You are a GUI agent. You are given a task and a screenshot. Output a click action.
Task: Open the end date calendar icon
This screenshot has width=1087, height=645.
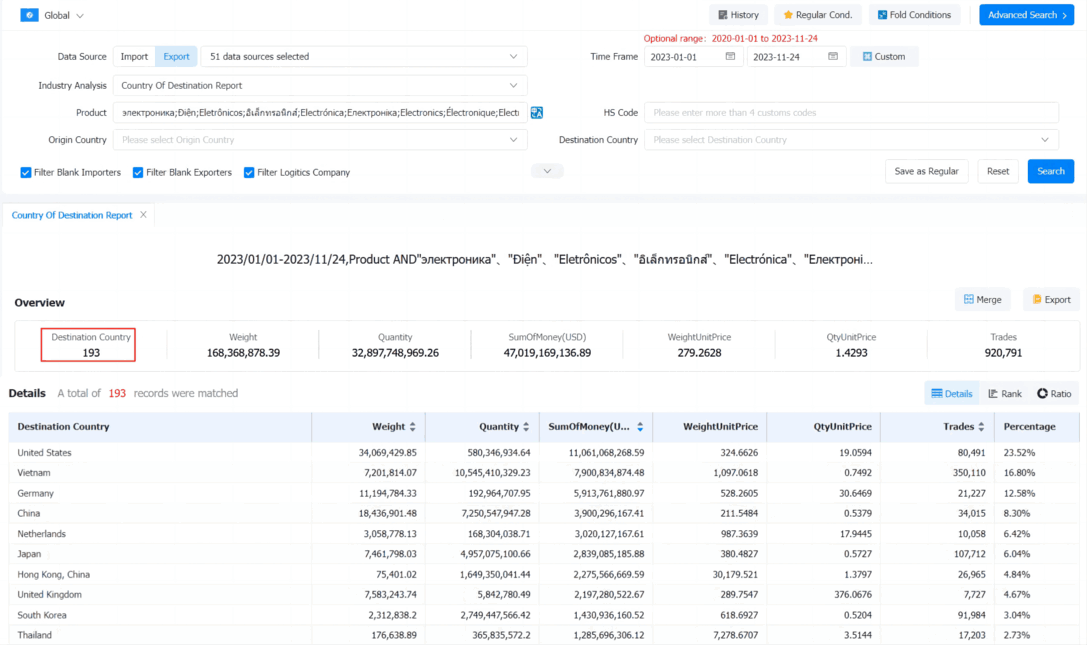click(833, 56)
